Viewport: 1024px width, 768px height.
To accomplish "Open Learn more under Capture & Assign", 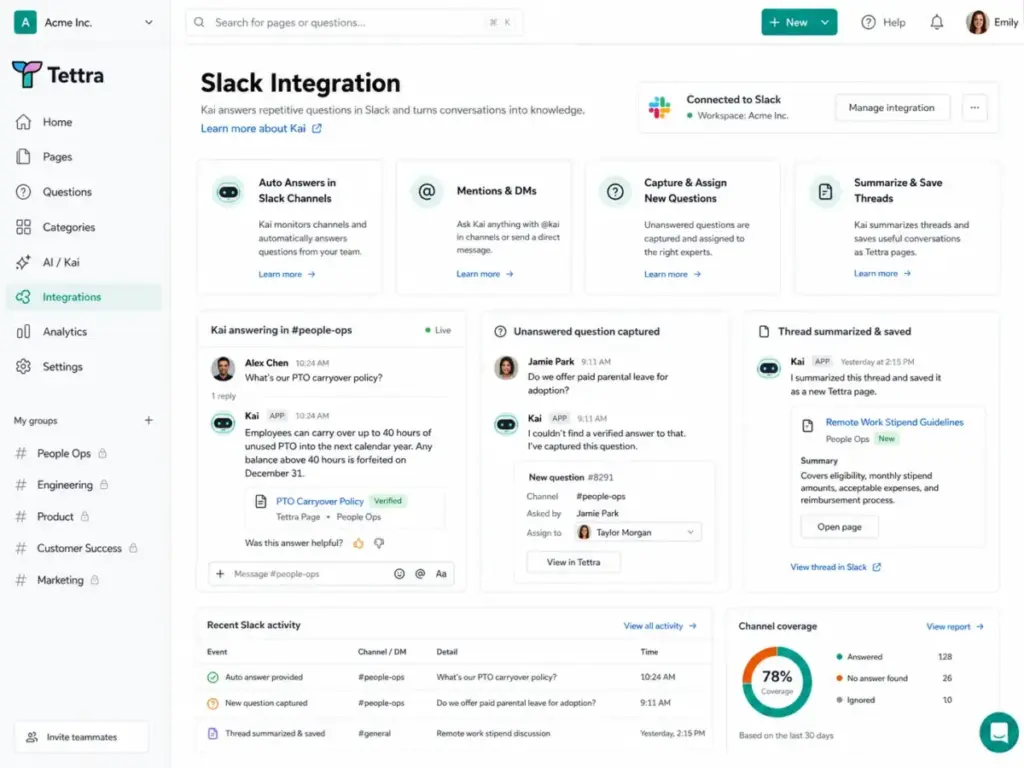I will pos(672,274).
